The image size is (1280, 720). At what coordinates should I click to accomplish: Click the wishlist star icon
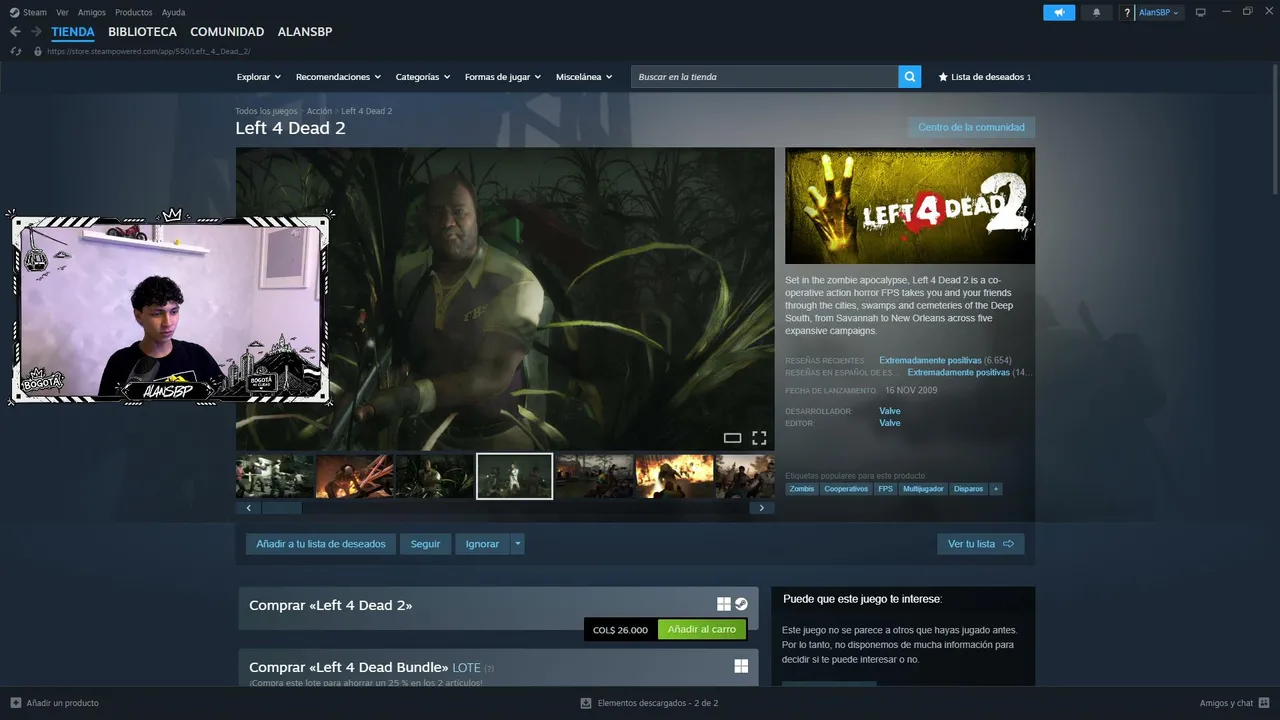point(943,77)
